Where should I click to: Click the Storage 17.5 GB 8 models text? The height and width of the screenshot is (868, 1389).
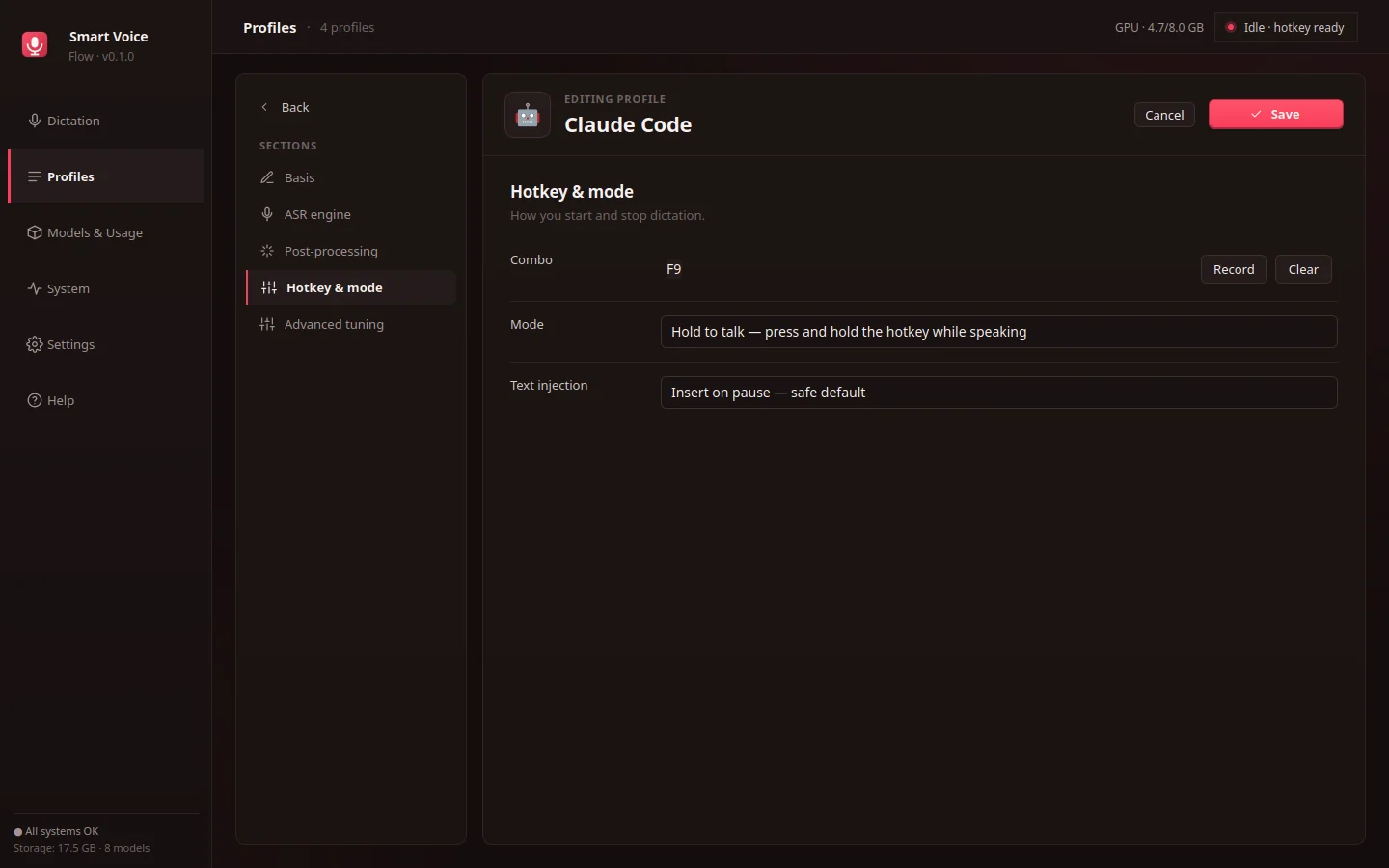click(82, 848)
